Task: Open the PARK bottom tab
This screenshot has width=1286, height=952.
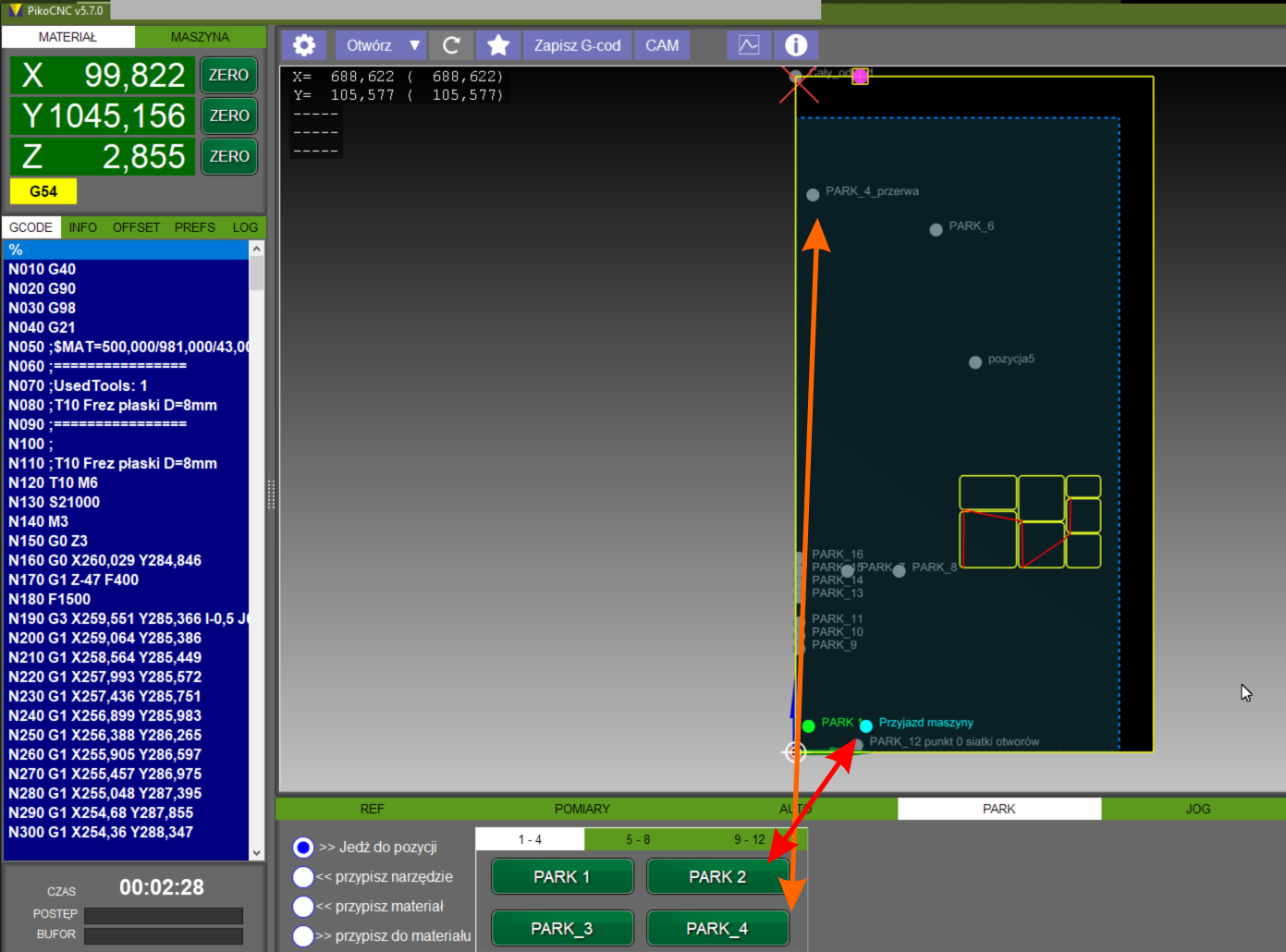Action: coord(999,809)
